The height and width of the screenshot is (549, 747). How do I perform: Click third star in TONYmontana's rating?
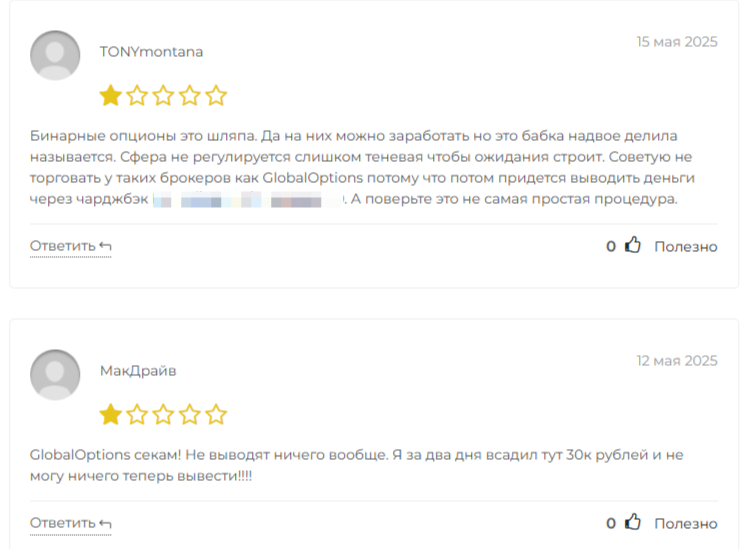click(x=163, y=95)
